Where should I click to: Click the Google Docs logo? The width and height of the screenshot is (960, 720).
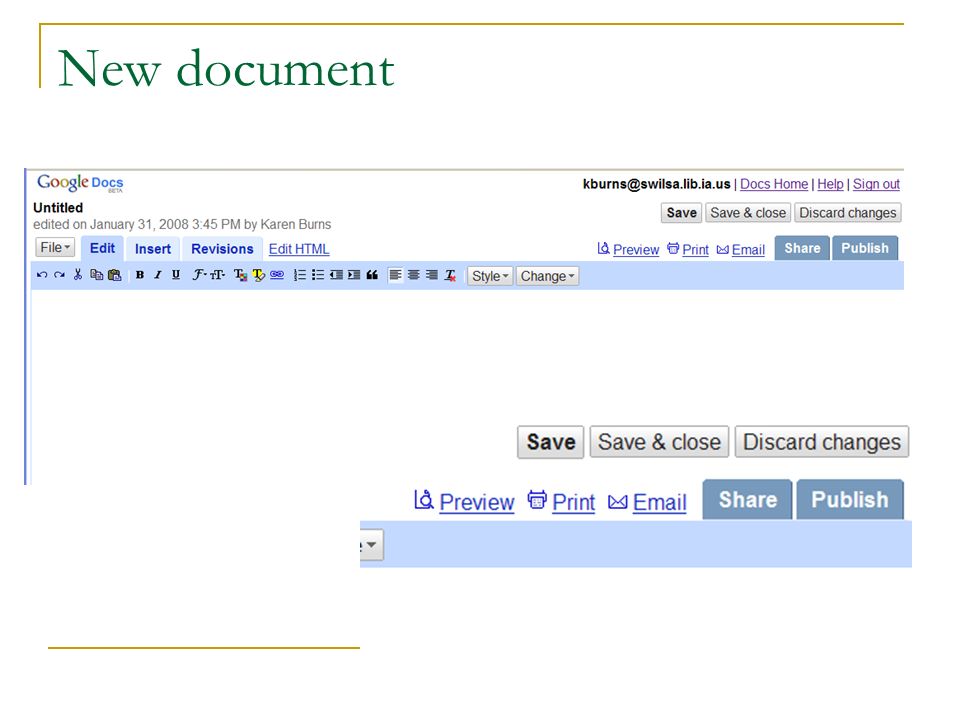click(80, 182)
